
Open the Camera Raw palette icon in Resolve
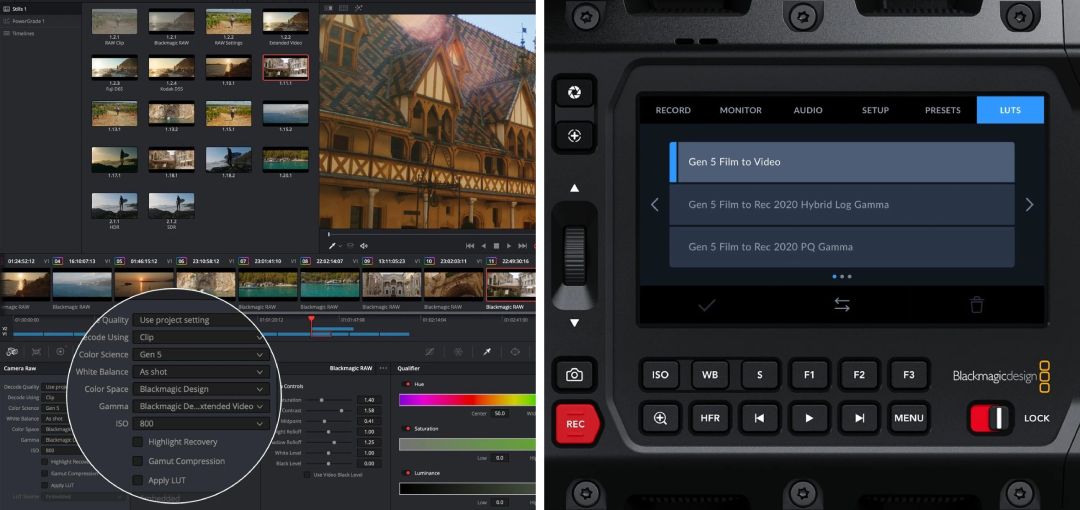click(x=12, y=351)
